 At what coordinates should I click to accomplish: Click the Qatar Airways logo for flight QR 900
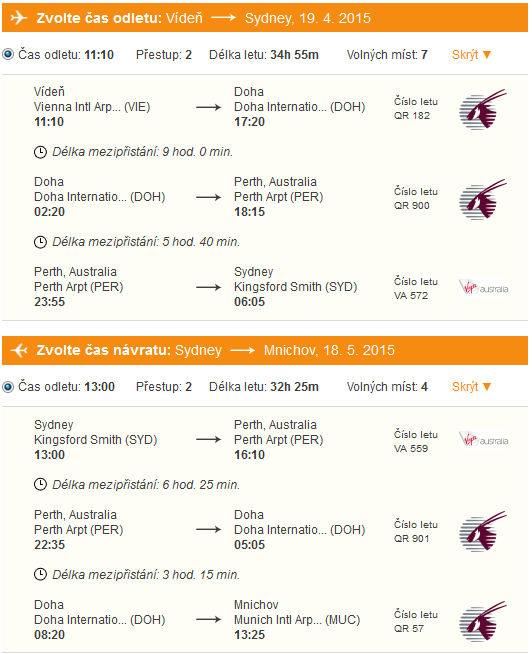coord(483,199)
